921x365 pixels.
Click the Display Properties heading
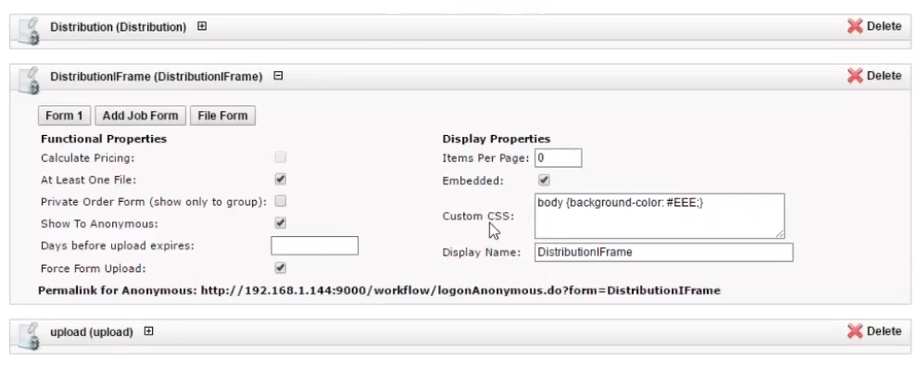(496, 139)
